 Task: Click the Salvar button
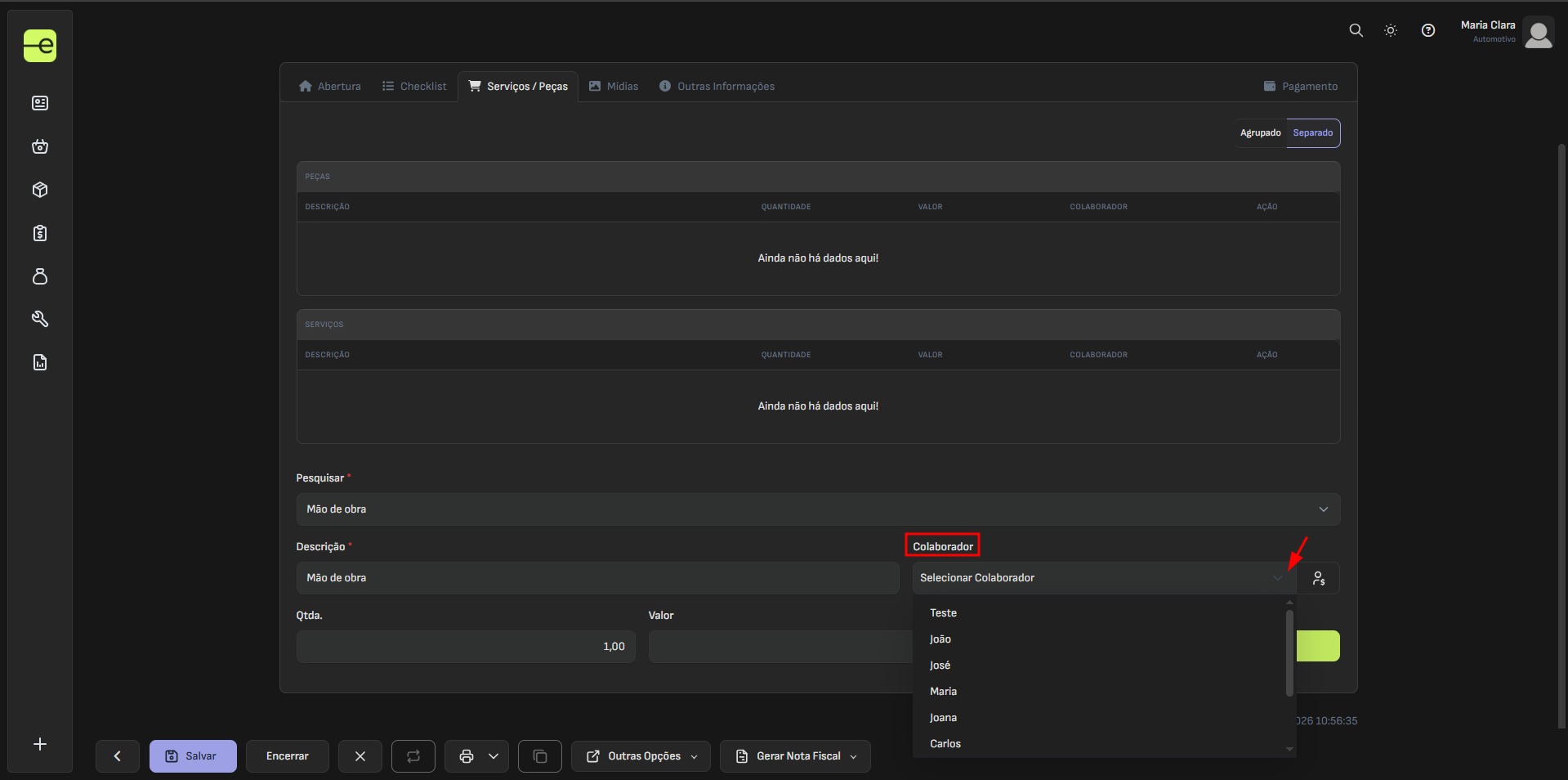pos(193,756)
